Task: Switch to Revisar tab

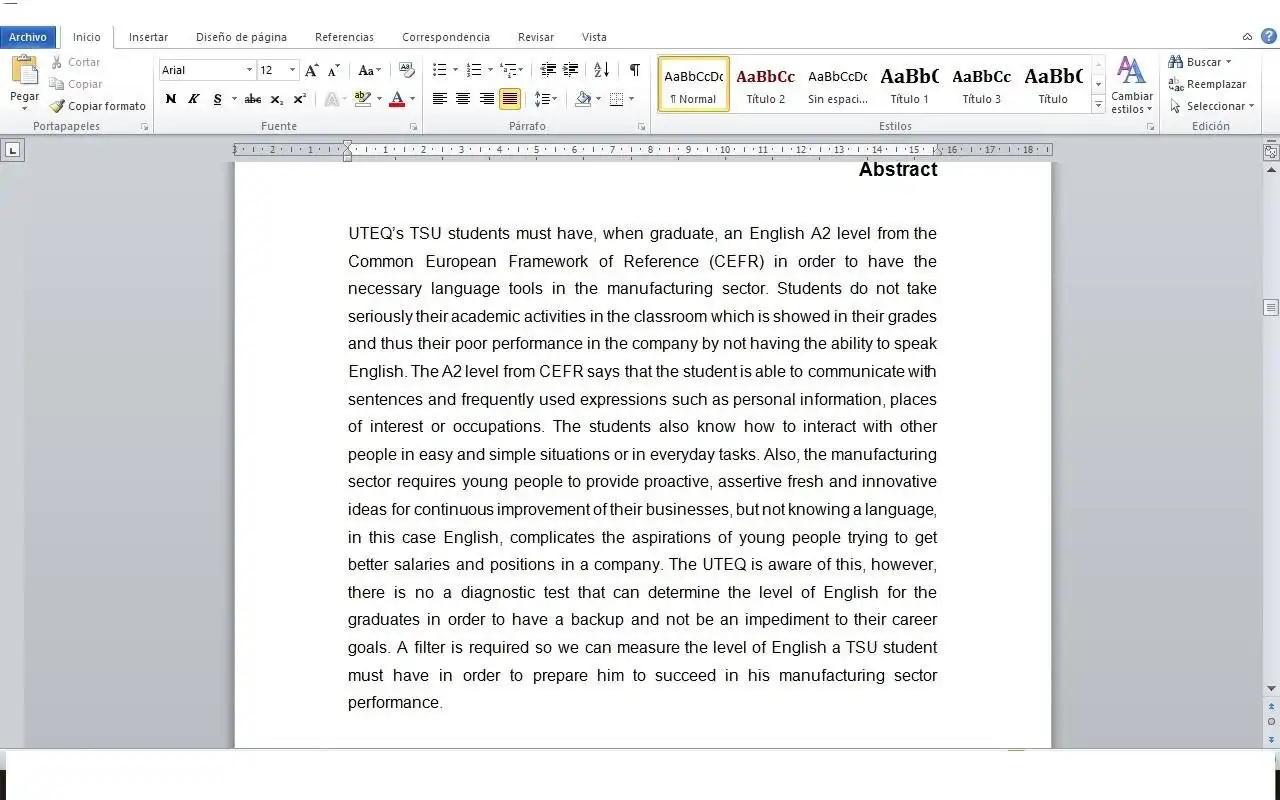Action: pos(536,37)
